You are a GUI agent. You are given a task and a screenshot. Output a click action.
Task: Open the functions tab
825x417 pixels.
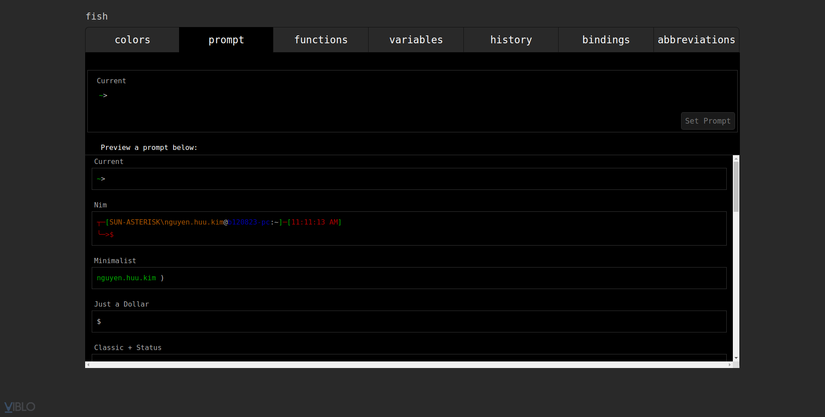click(321, 40)
